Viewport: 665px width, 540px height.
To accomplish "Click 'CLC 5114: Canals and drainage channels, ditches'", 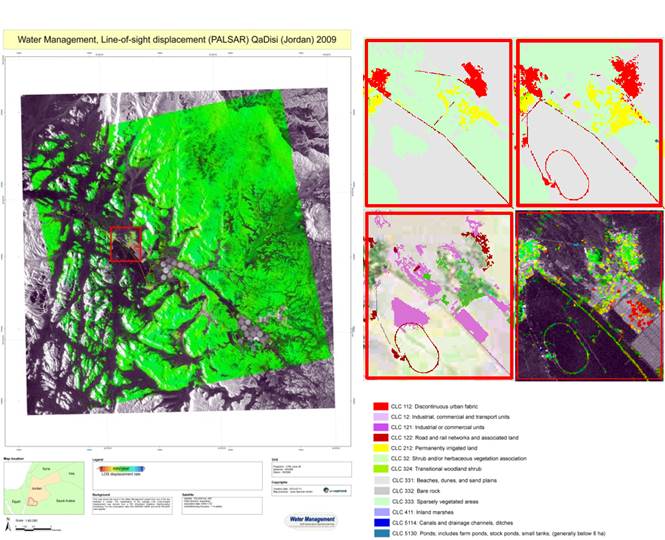I will 453,523.
